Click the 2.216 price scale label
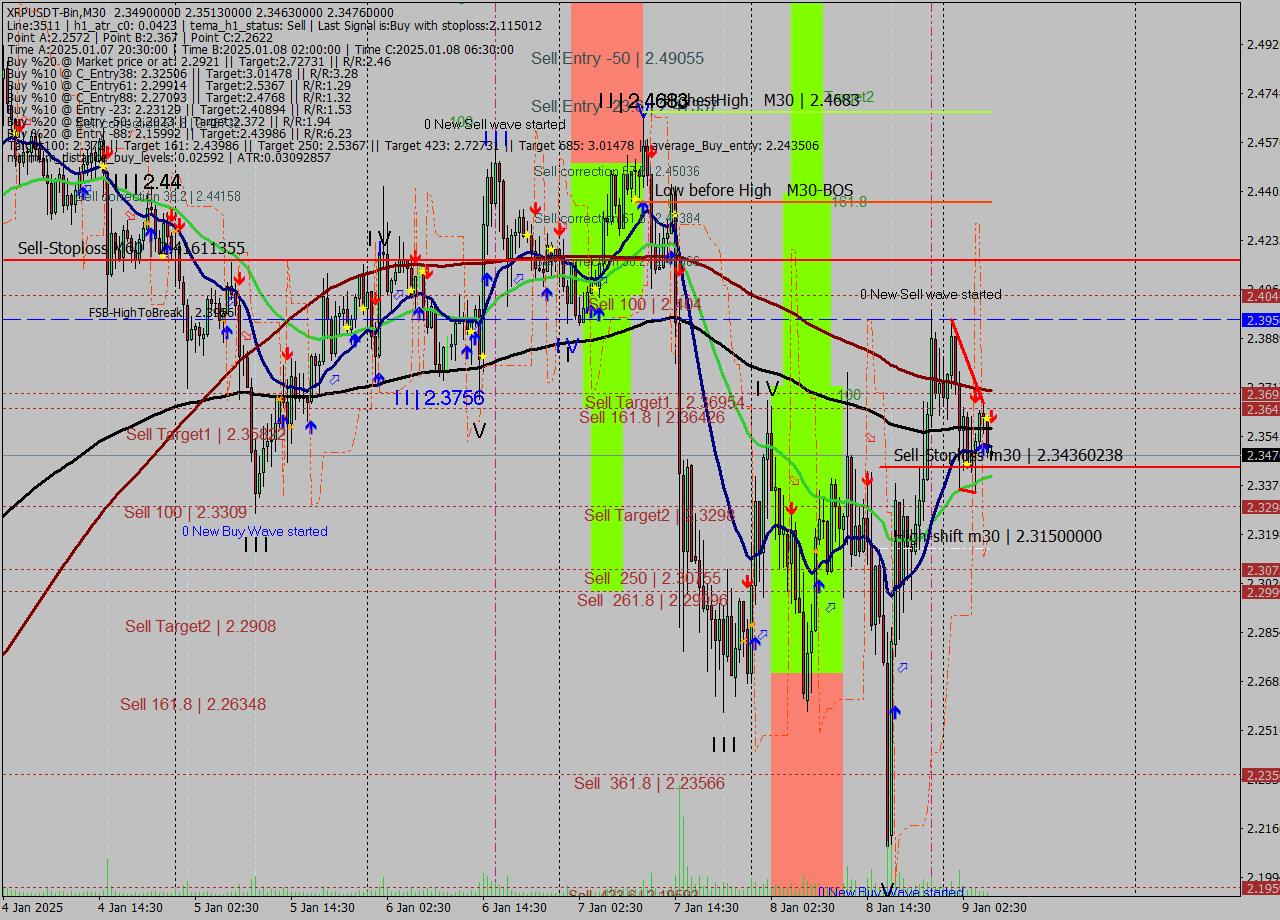This screenshot has width=1280, height=920. click(1263, 828)
